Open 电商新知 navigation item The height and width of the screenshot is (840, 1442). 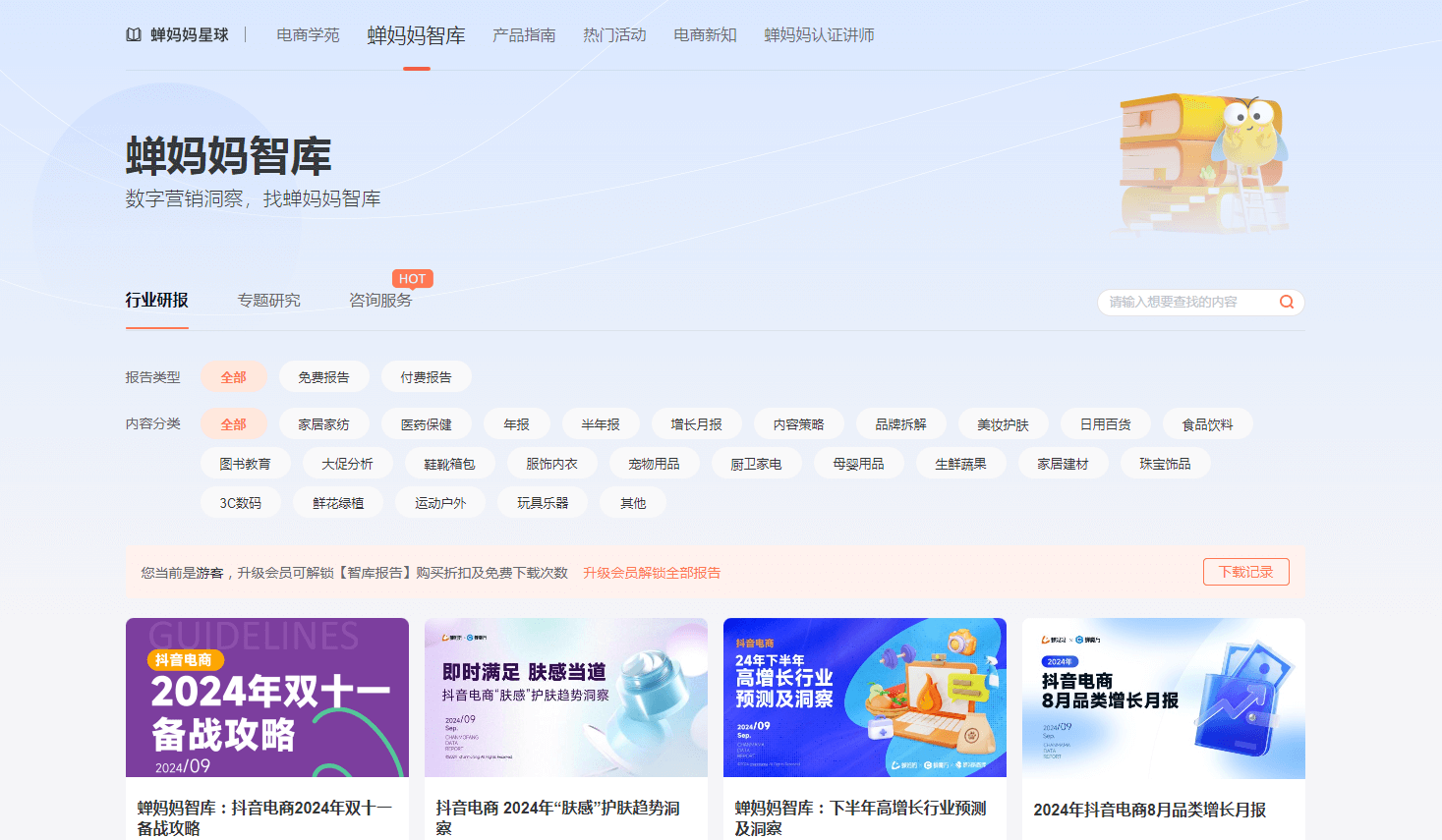[x=705, y=35]
